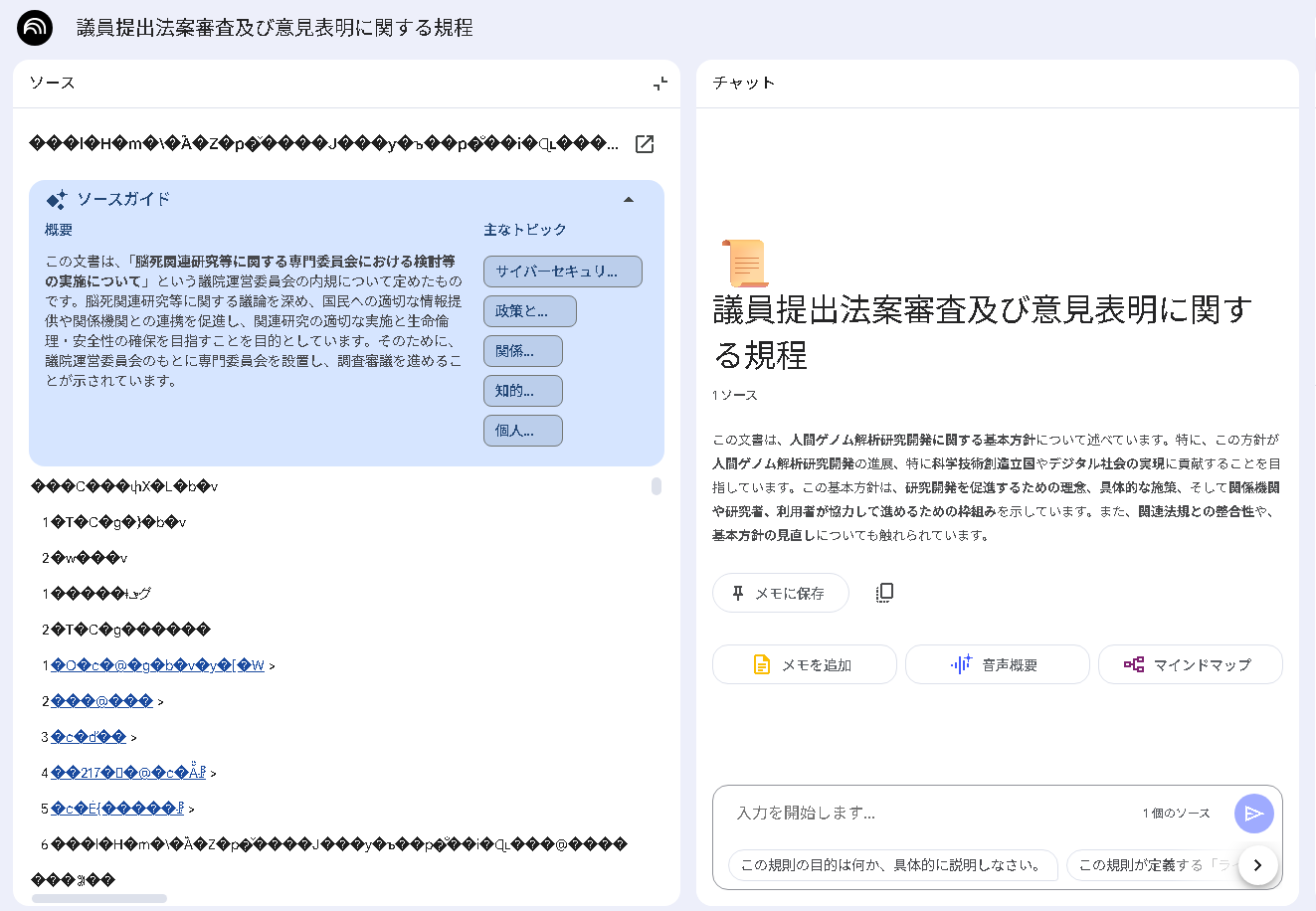Collapse the source panel with the shrink icon
Screen dimensions: 1316x911
point(660,84)
